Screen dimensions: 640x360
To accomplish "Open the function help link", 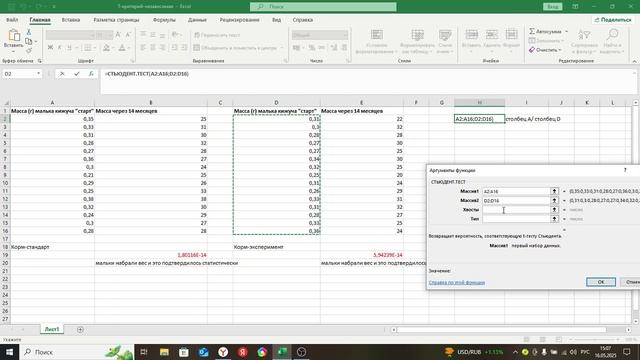I will click(x=457, y=282).
